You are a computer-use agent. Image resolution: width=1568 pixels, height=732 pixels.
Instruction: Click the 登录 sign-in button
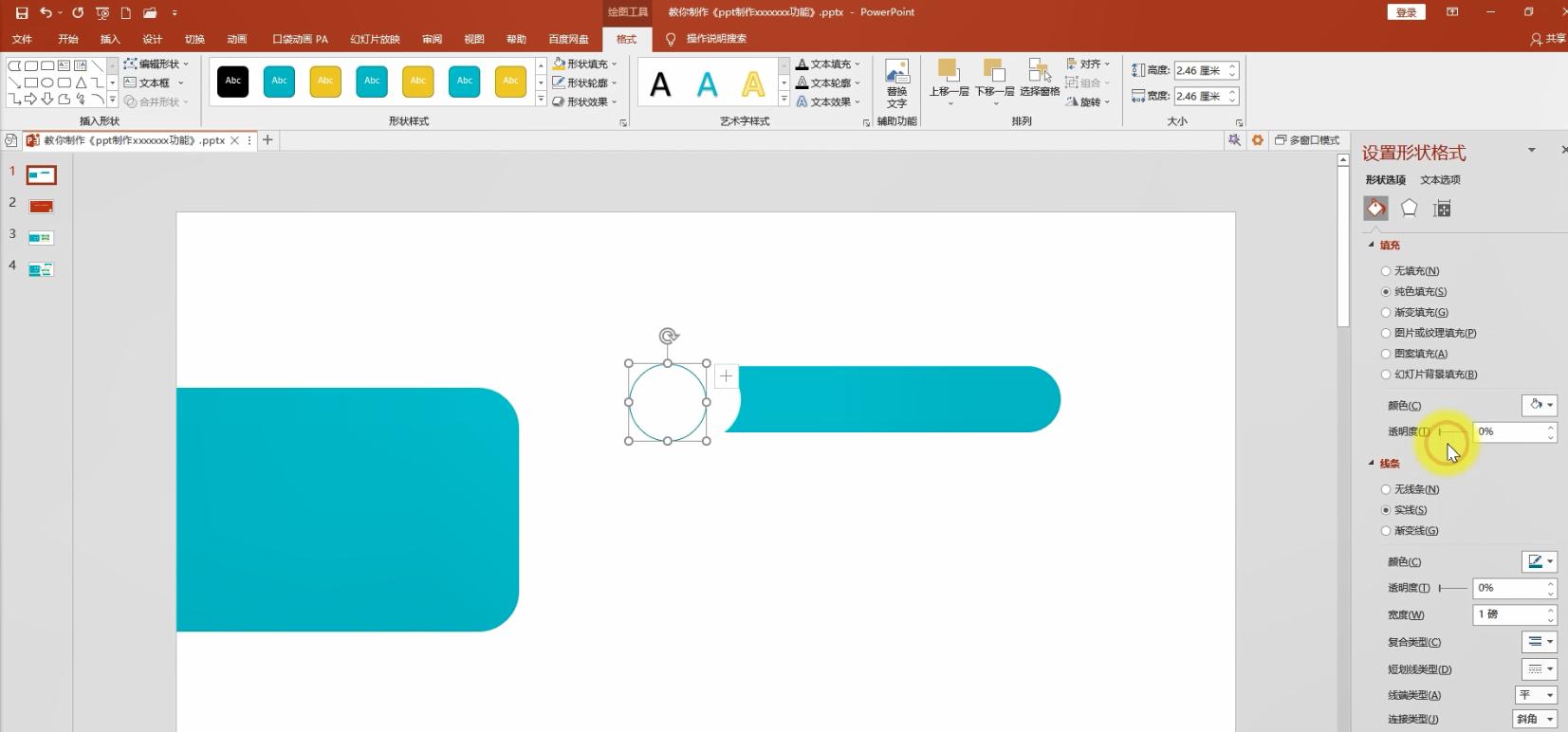click(x=1407, y=12)
